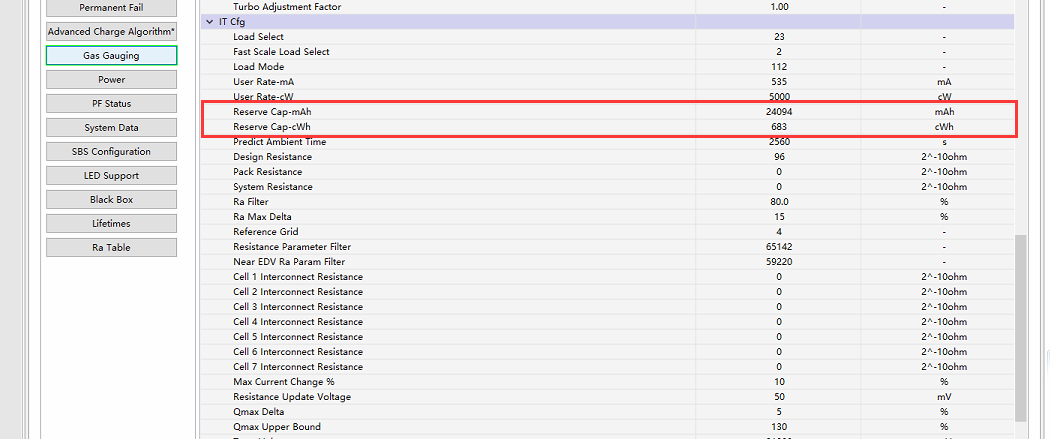Open the Ra Table category
Viewport: 1050px width, 439px height.
[x=111, y=248]
